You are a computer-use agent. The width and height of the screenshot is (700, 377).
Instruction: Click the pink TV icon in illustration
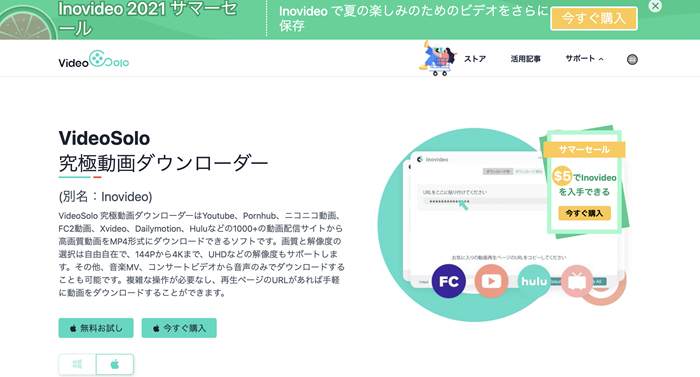click(577, 281)
